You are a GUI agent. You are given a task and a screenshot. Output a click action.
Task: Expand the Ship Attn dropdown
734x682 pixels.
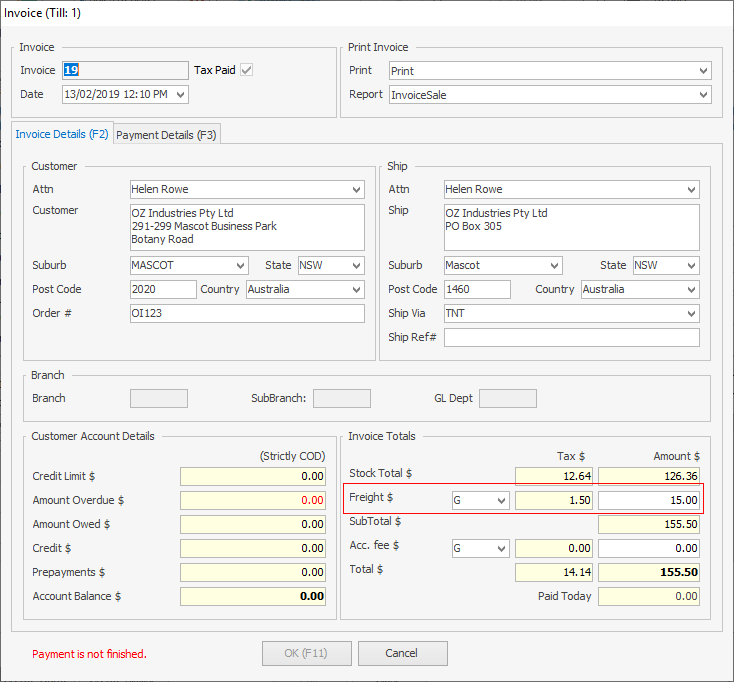(690, 189)
